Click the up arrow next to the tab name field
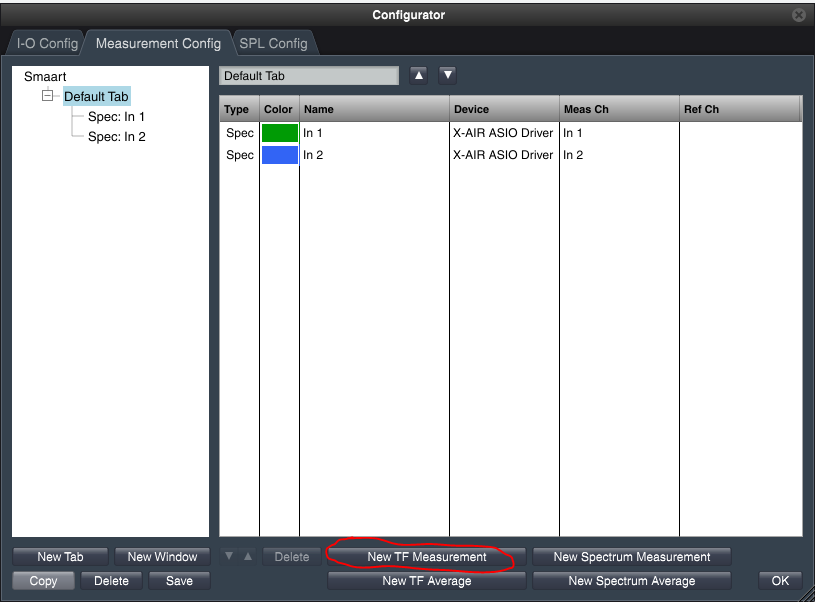 (419, 75)
